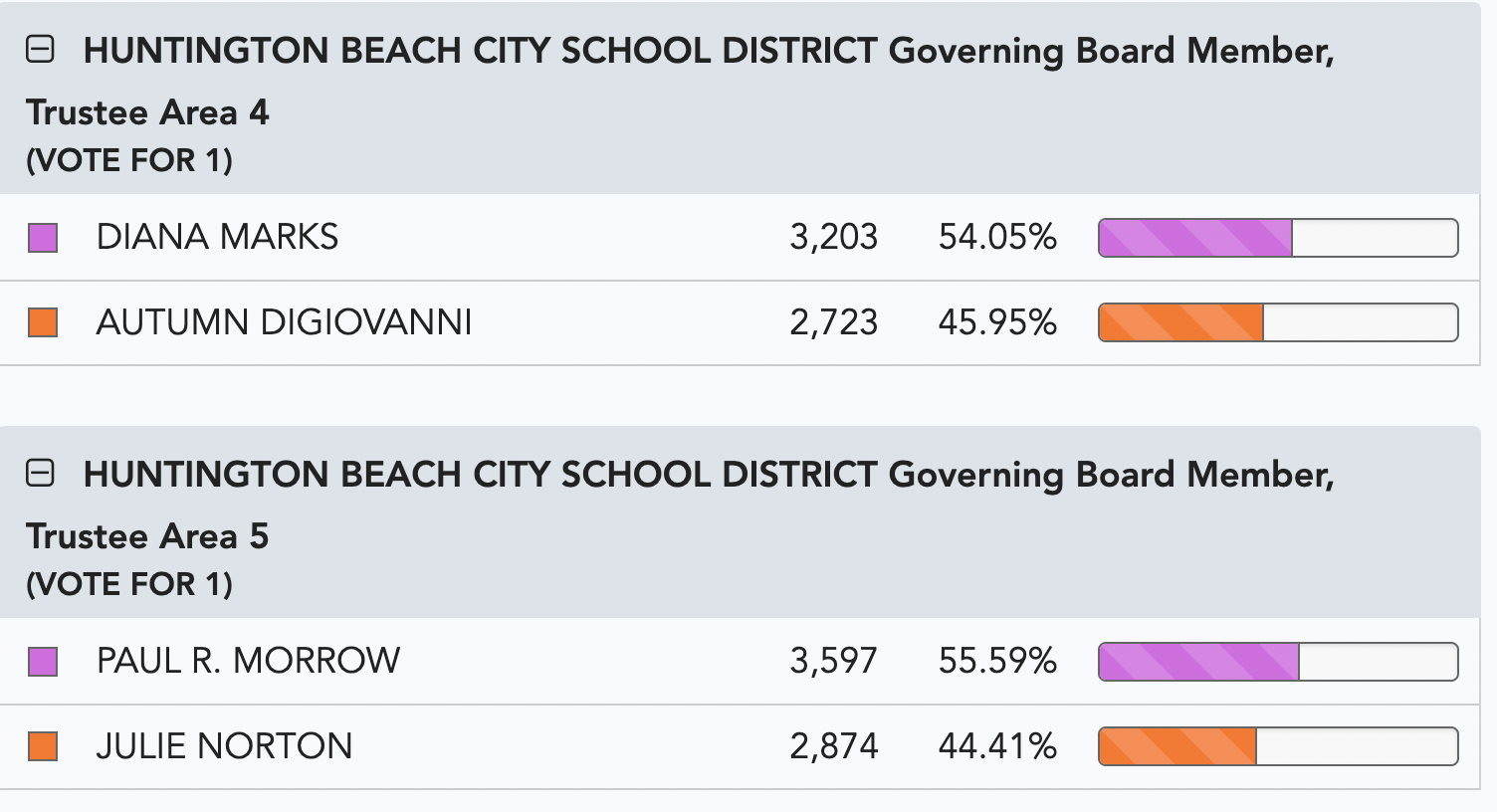This screenshot has width=1497, height=812.
Task: Collapse the Trustee Area 5 contest section
Action: click(40, 474)
